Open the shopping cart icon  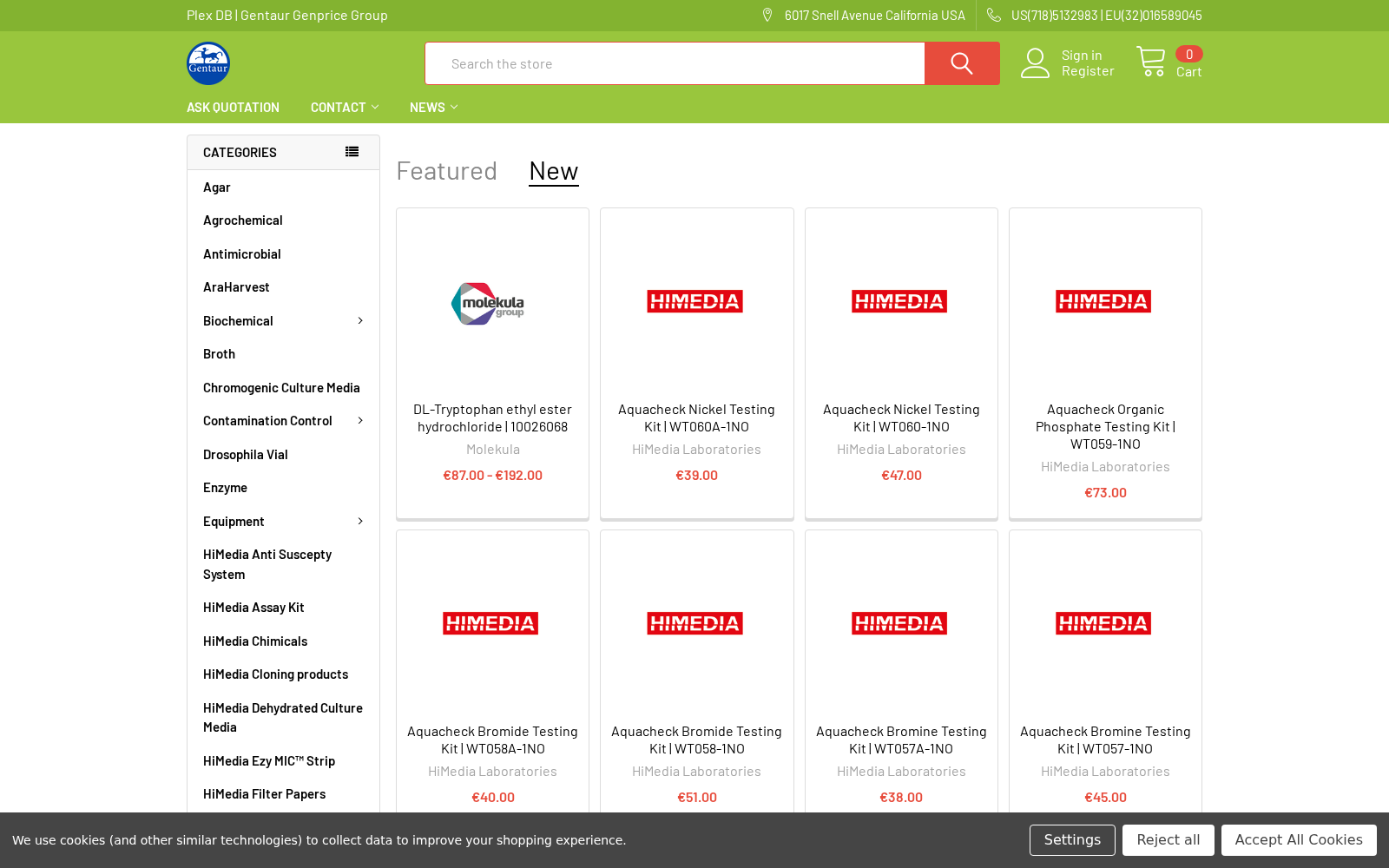tap(1151, 62)
